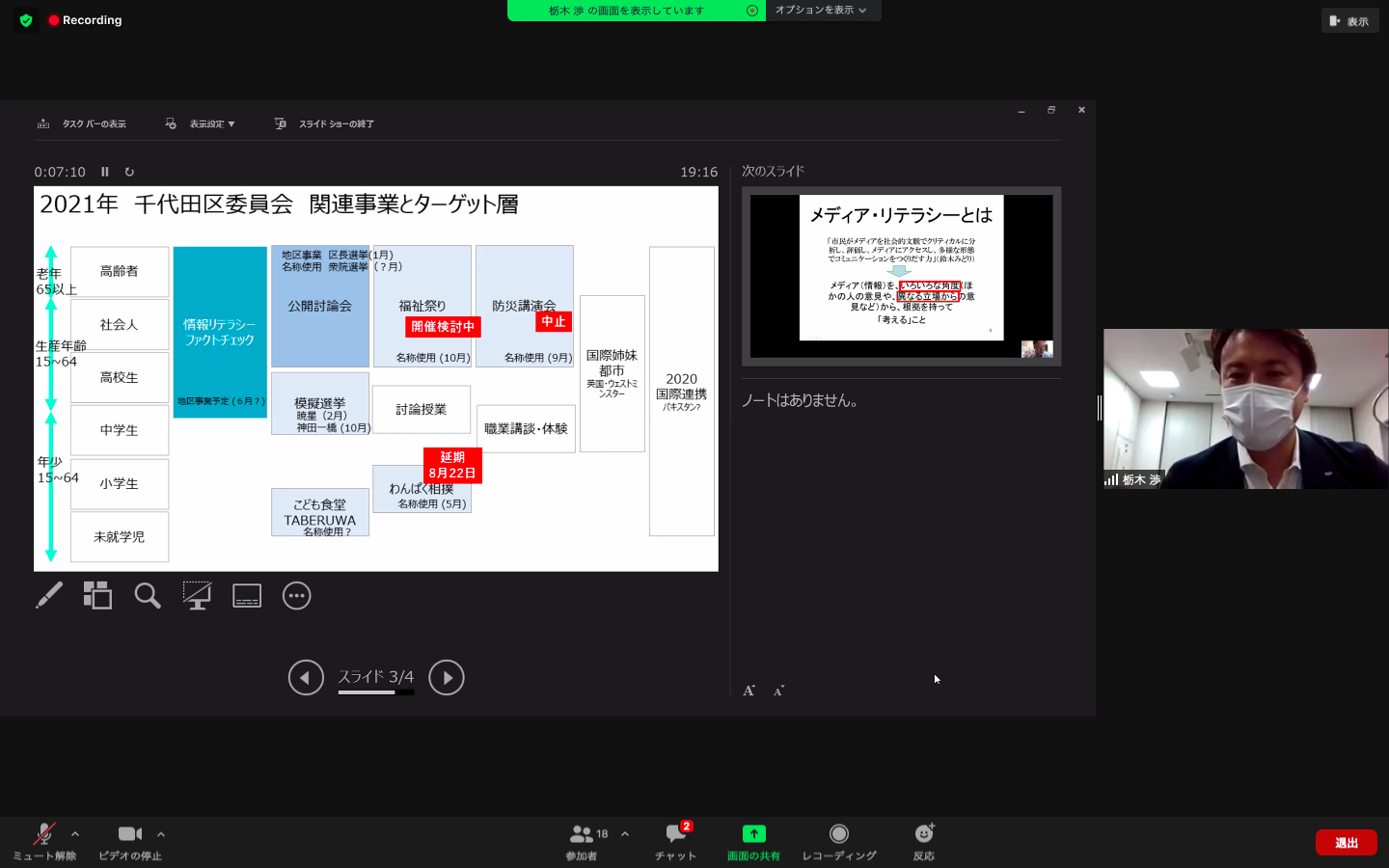Screen dimensions: 1389x868
Task: Go to the previous slide
Action: point(306,677)
